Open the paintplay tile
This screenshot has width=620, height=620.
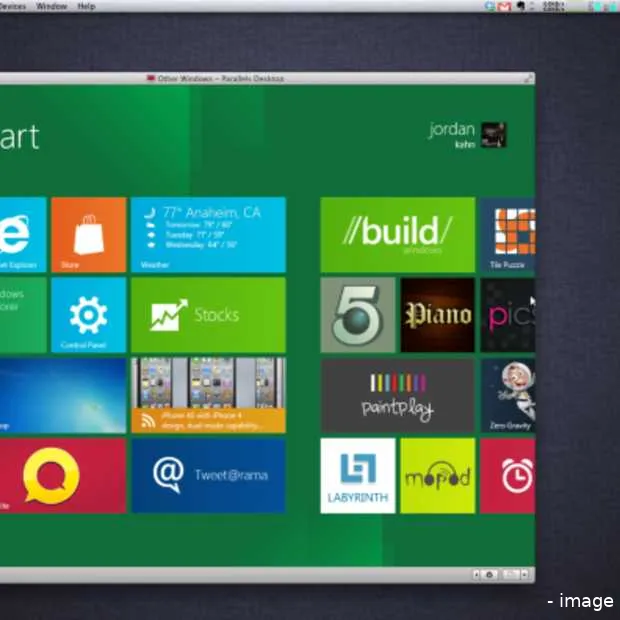coord(398,395)
